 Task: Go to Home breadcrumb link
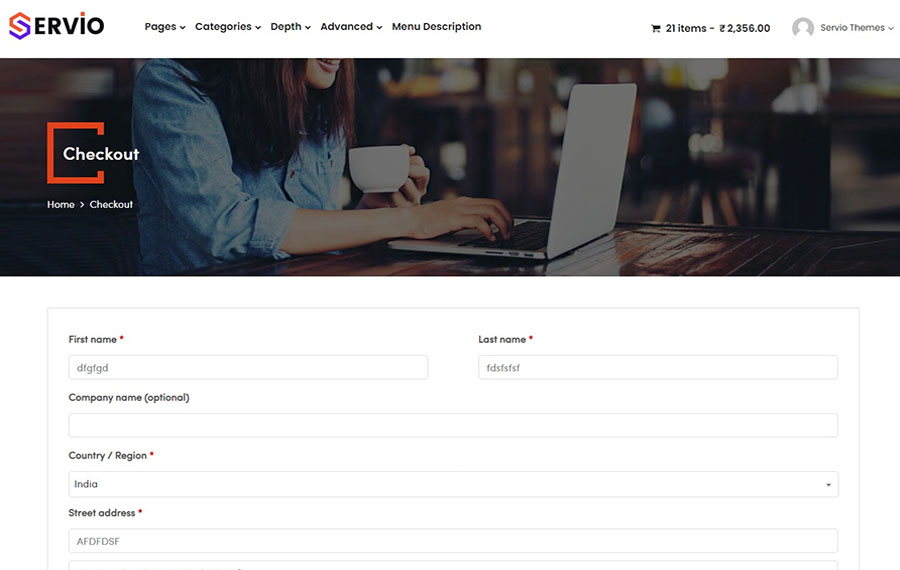pos(60,204)
